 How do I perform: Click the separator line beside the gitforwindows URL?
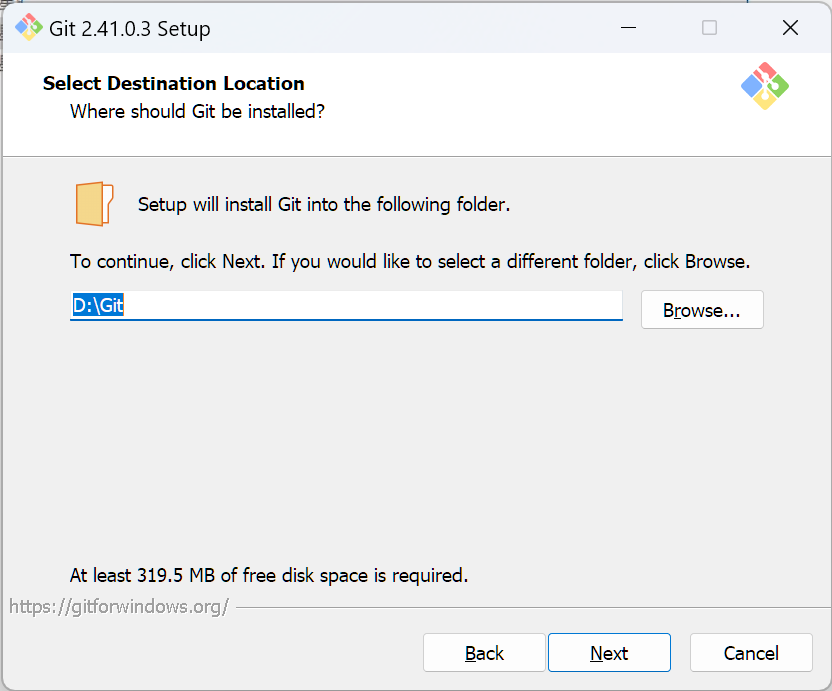pos(530,606)
